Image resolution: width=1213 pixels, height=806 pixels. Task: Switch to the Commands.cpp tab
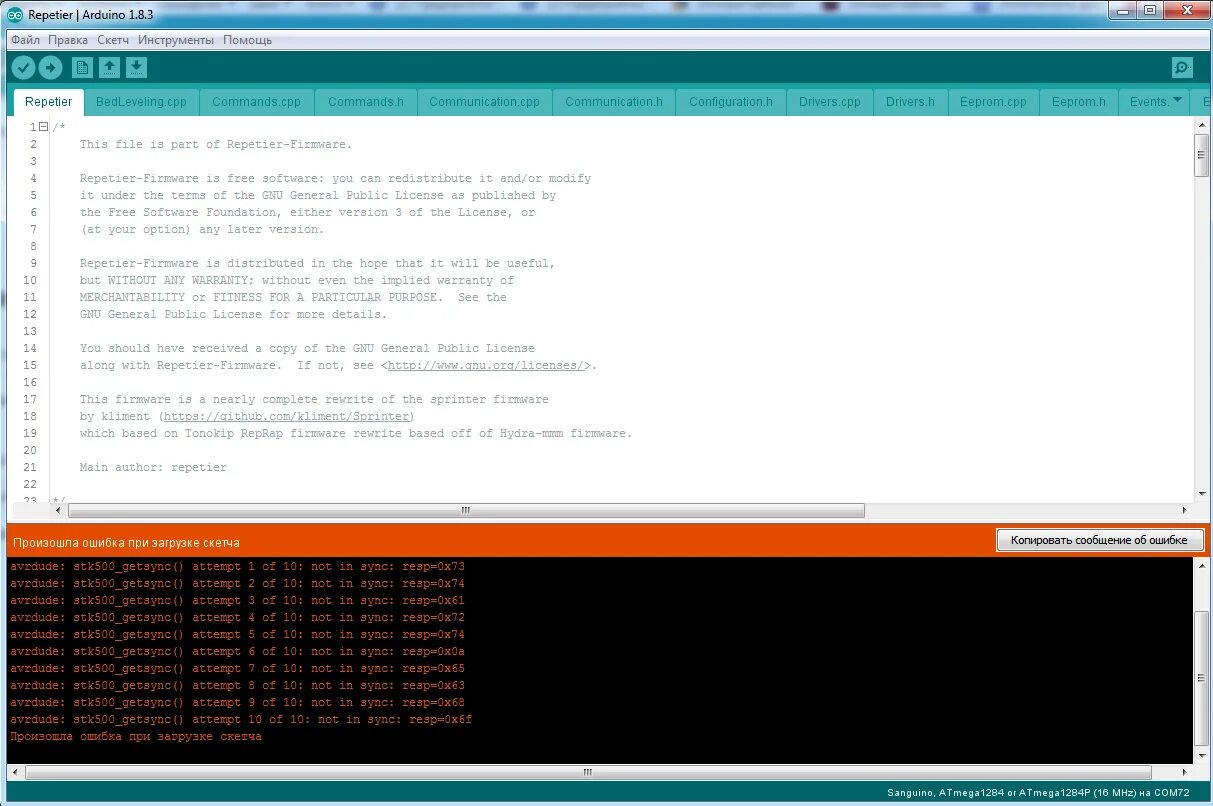[x=256, y=102]
